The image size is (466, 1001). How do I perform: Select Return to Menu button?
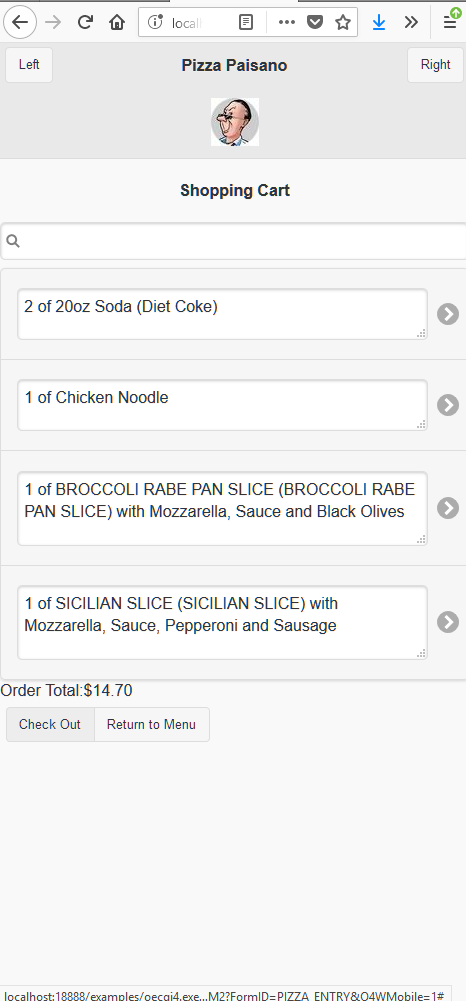(x=151, y=725)
